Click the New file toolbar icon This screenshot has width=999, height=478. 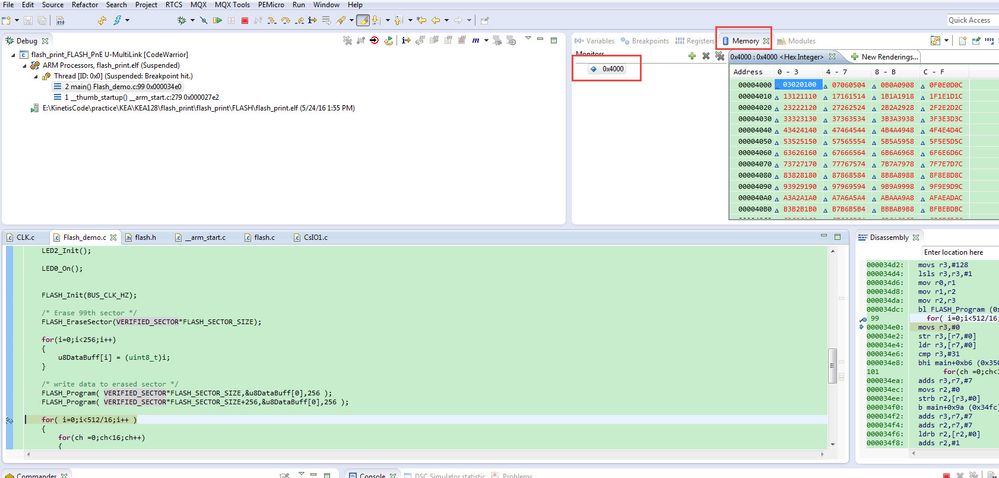pos(6,20)
